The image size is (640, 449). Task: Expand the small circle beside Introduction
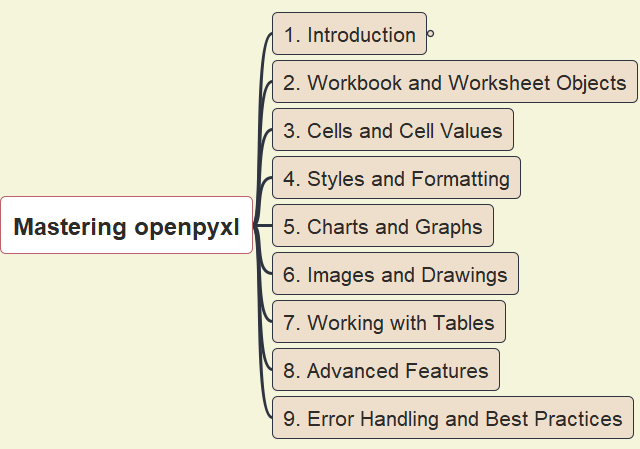click(x=430, y=34)
